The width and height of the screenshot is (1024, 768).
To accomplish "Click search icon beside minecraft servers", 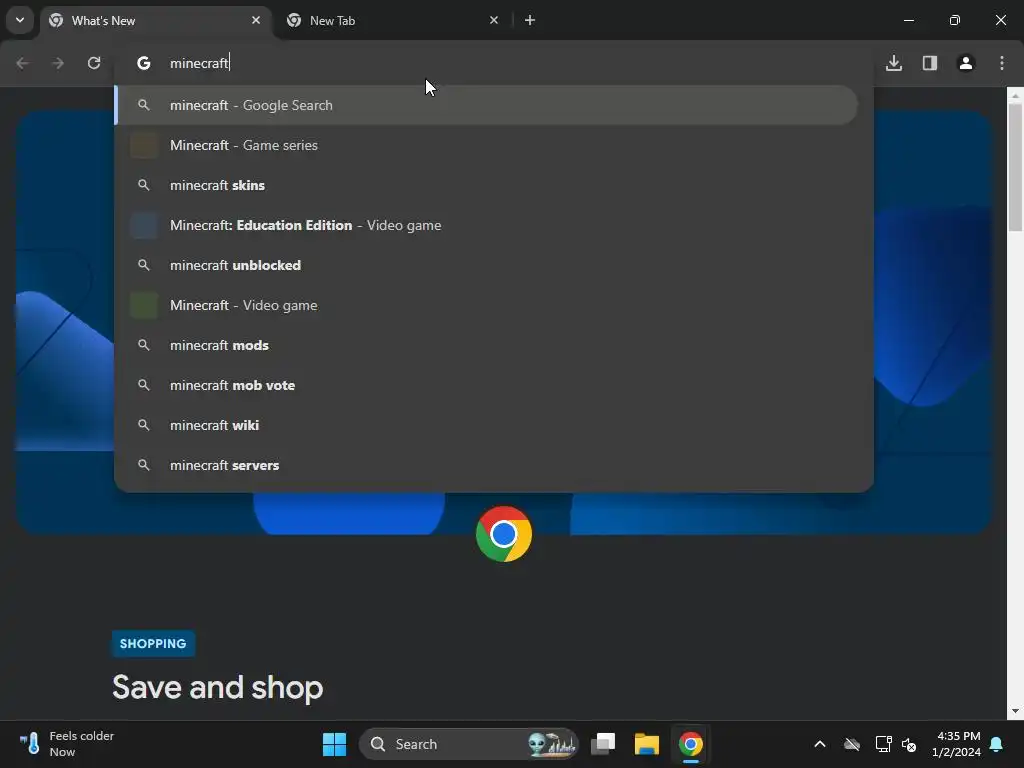I will tap(144, 465).
